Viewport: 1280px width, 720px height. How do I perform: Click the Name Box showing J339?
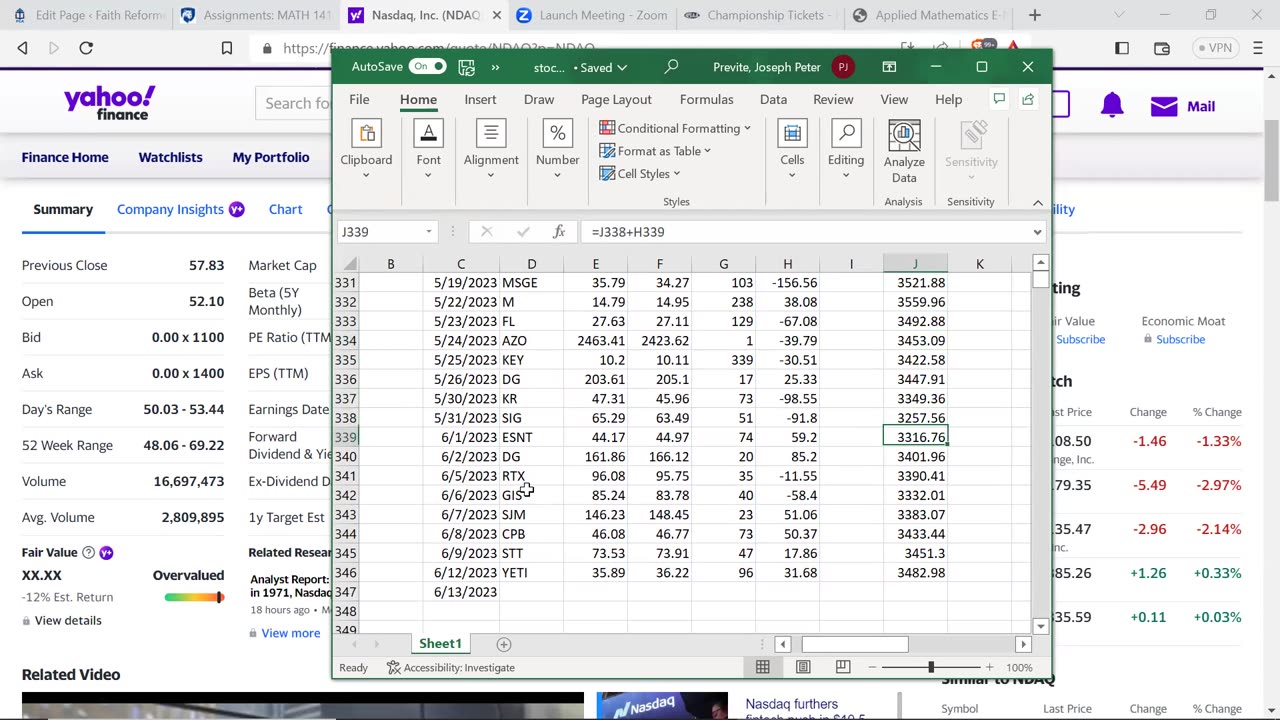point(380,232)
